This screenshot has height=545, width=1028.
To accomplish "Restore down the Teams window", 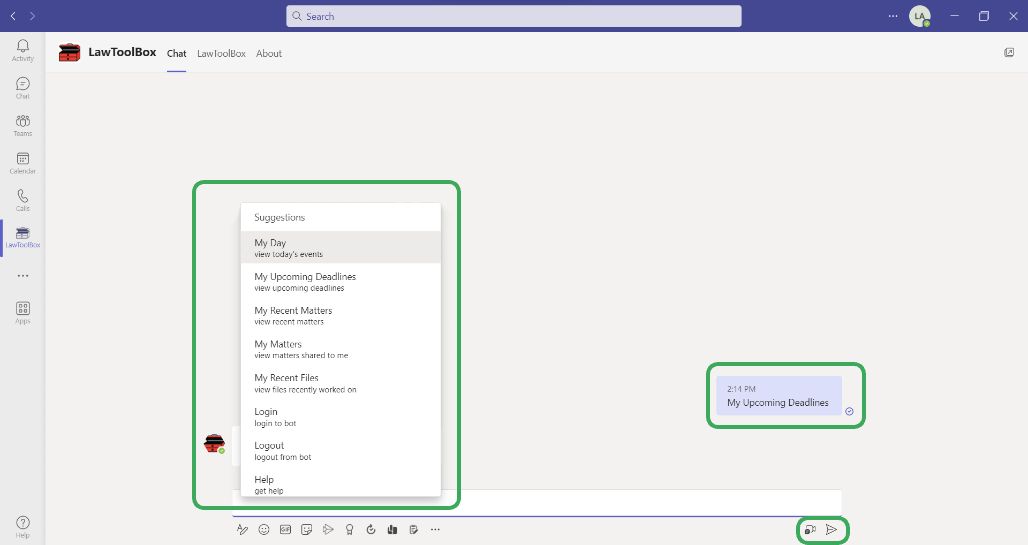I will coord(983,16).
